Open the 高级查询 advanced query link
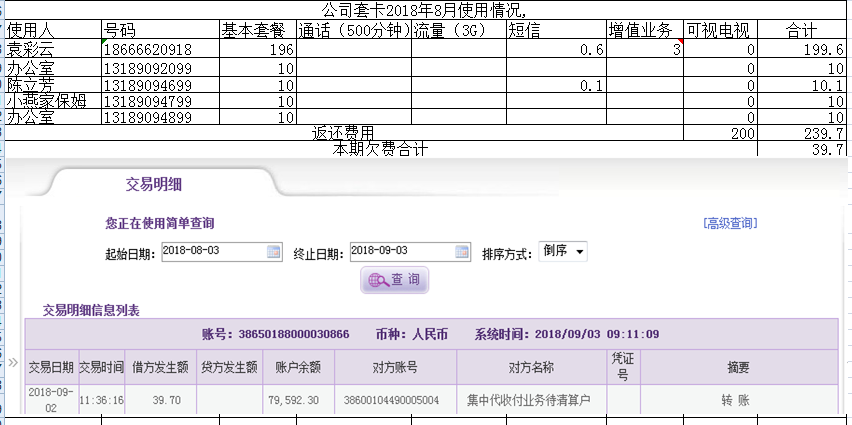The height and width of the screenshot is (425, 852). (x=730, y=223)
